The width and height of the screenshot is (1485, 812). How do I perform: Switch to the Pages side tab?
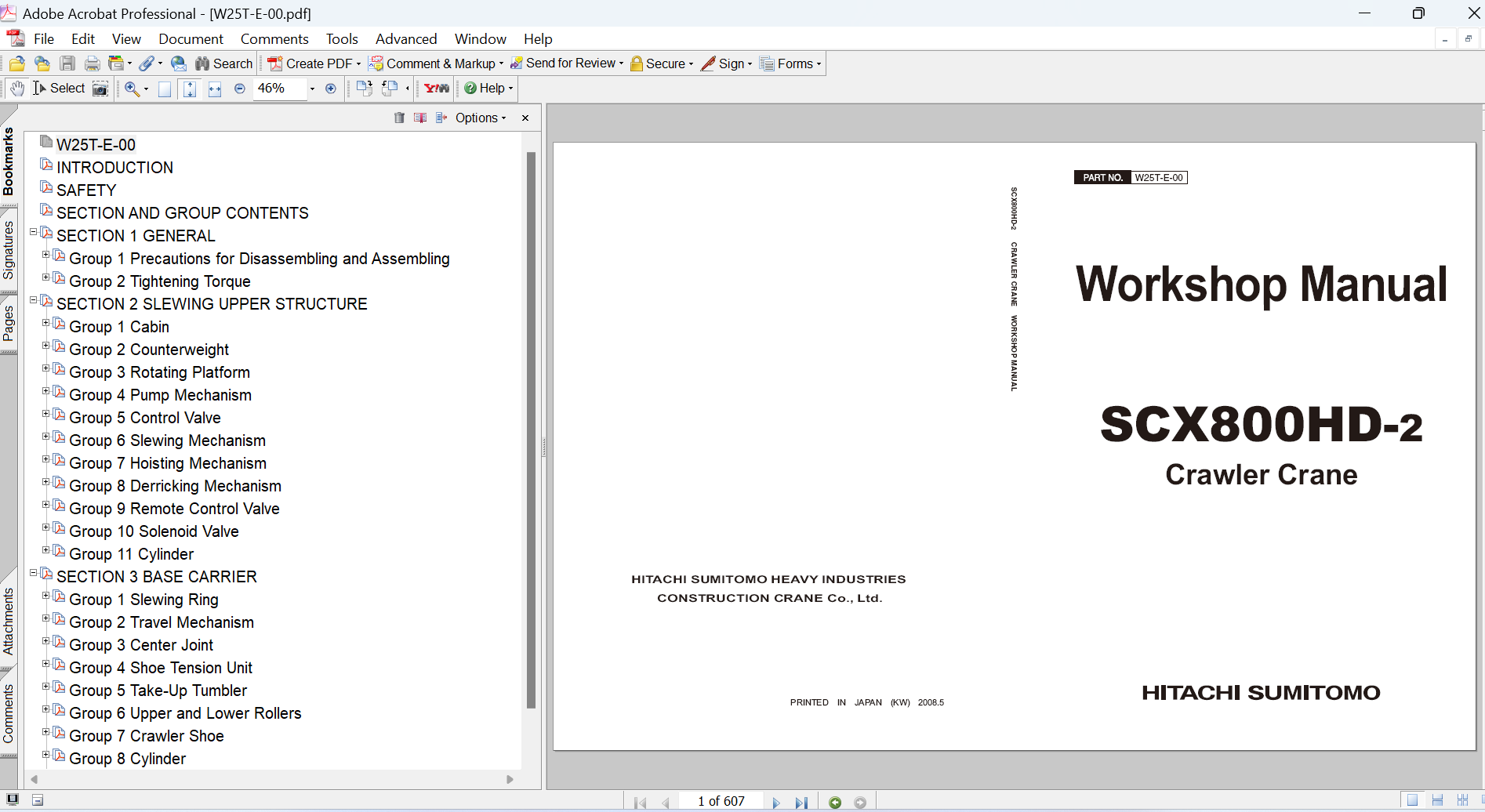[x=9, y=324]
